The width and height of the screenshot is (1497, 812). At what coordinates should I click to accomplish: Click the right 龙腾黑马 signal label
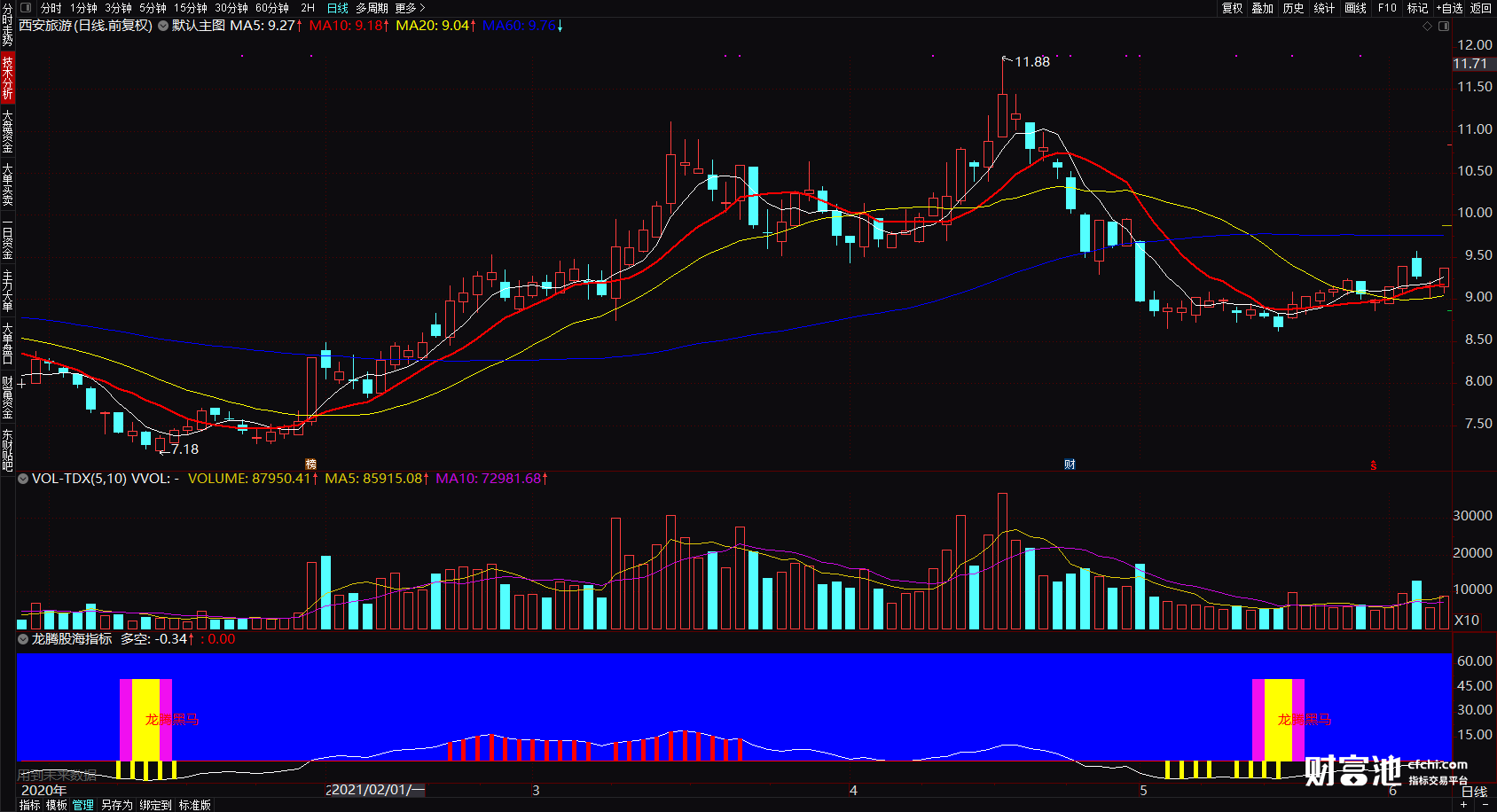point(1305,719)
